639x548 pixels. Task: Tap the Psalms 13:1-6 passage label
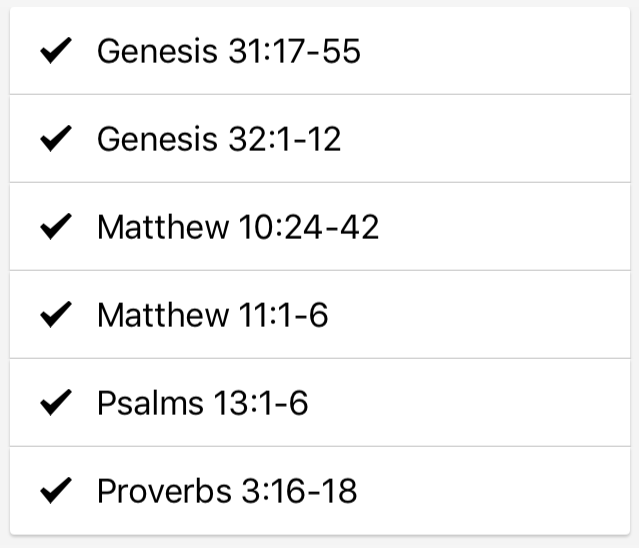pos(203,403)
